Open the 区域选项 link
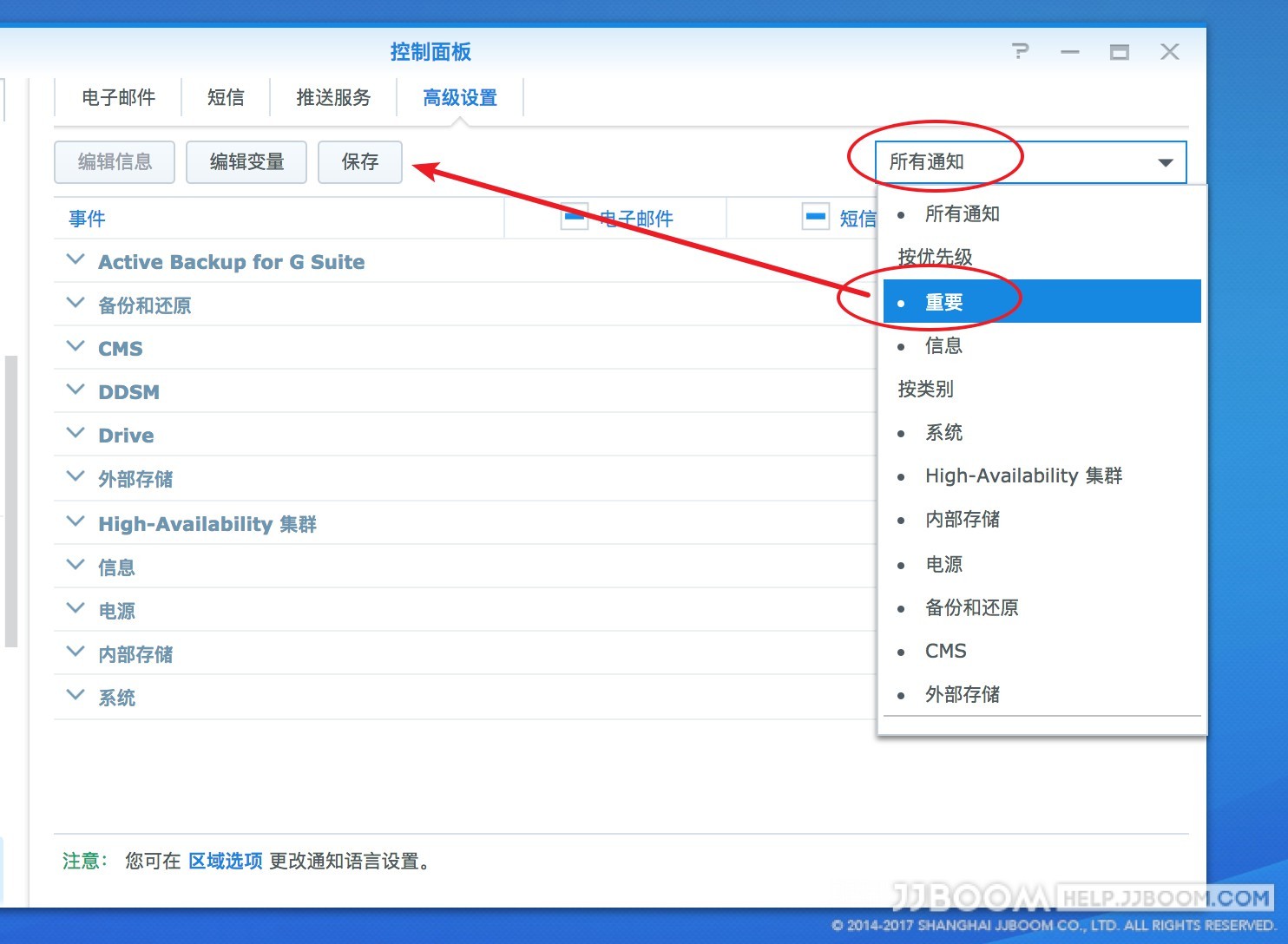 (x=226, y=861)
